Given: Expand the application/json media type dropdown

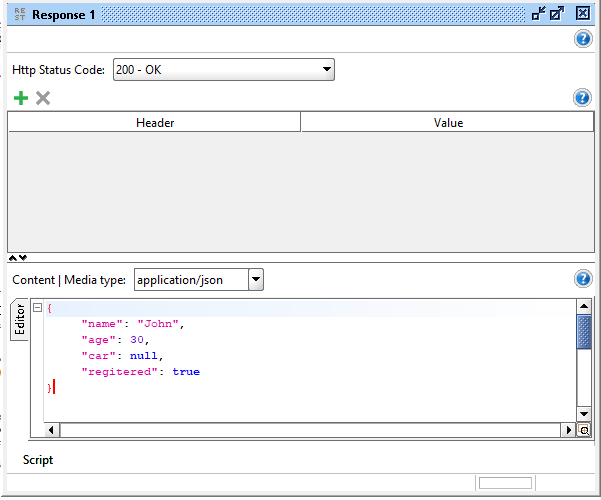Looking at the screenshot, I should coord(255,280).
